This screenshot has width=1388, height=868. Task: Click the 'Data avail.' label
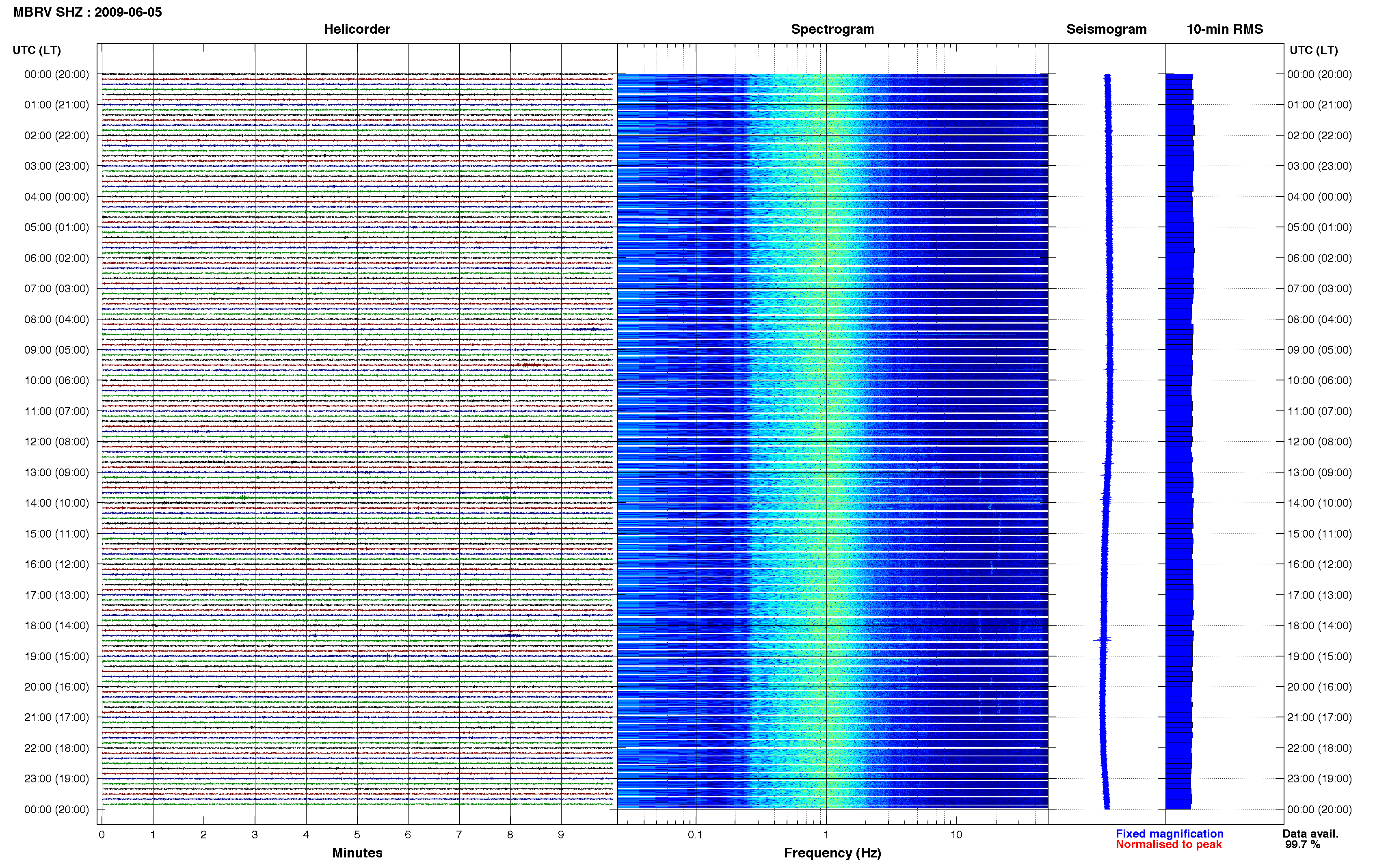coord(1310,833)
